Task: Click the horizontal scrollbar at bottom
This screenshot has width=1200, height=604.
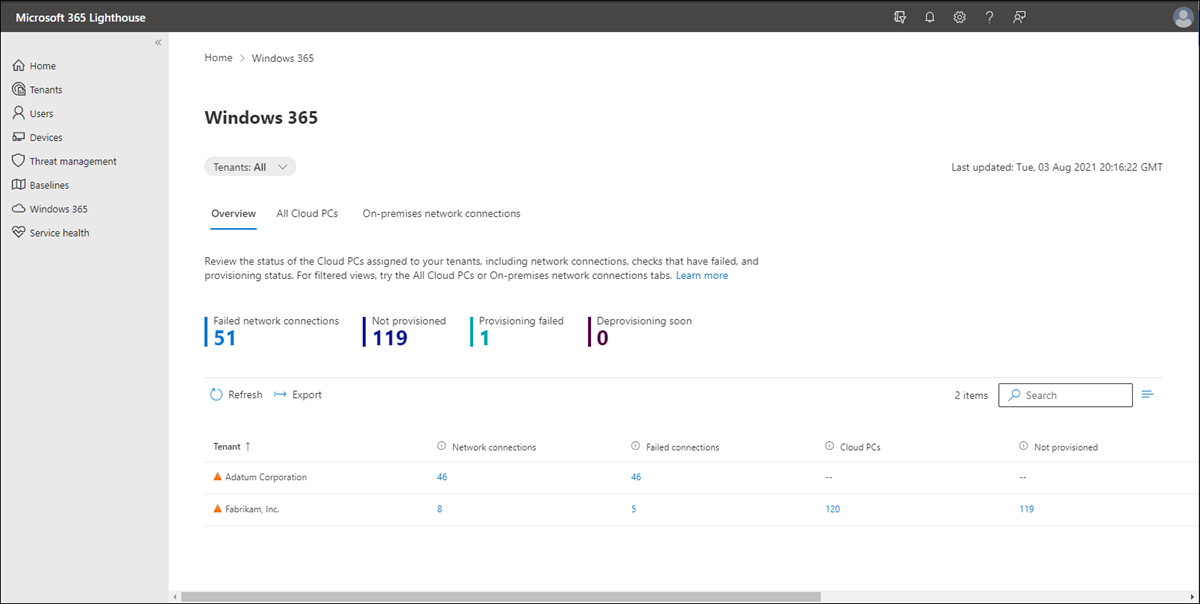Action: [501, 596]
